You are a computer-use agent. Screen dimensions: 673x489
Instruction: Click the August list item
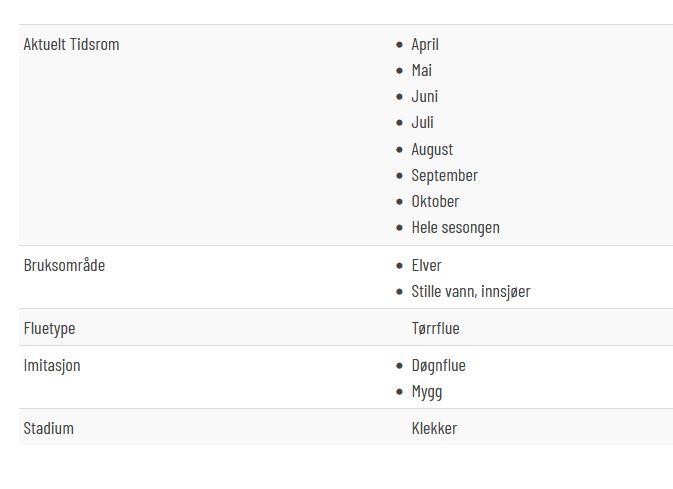pyautogui.click(x=432, y=149)
